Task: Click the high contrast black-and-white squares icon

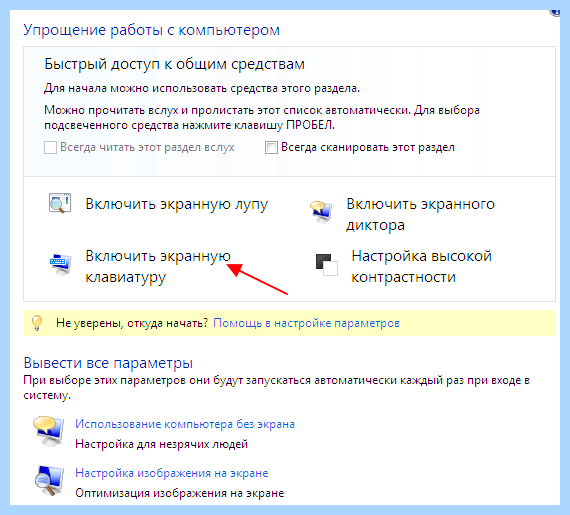Action: point(326,265)
